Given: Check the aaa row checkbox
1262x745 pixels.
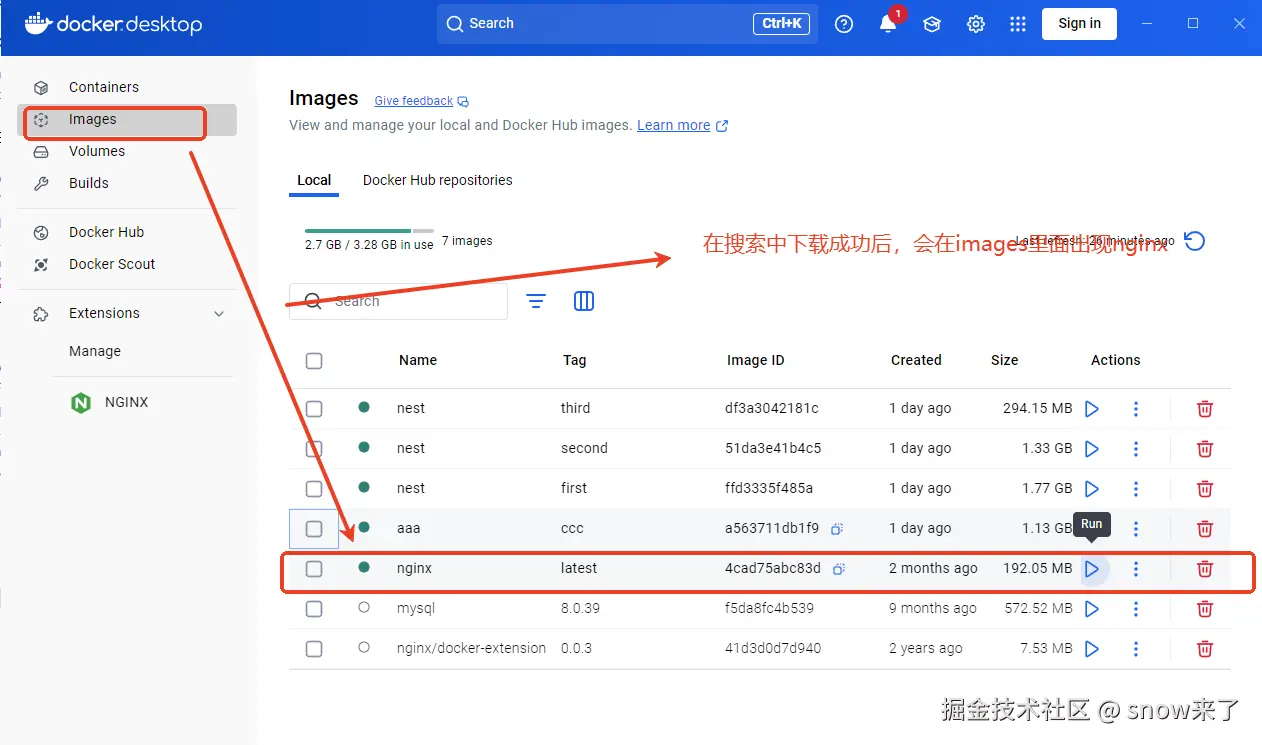Looking at the screenshot, I should (x=314, y=529).
